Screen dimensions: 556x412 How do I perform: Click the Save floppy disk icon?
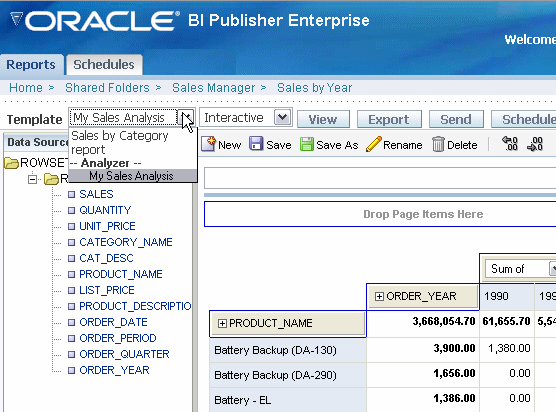pos(256,144)
